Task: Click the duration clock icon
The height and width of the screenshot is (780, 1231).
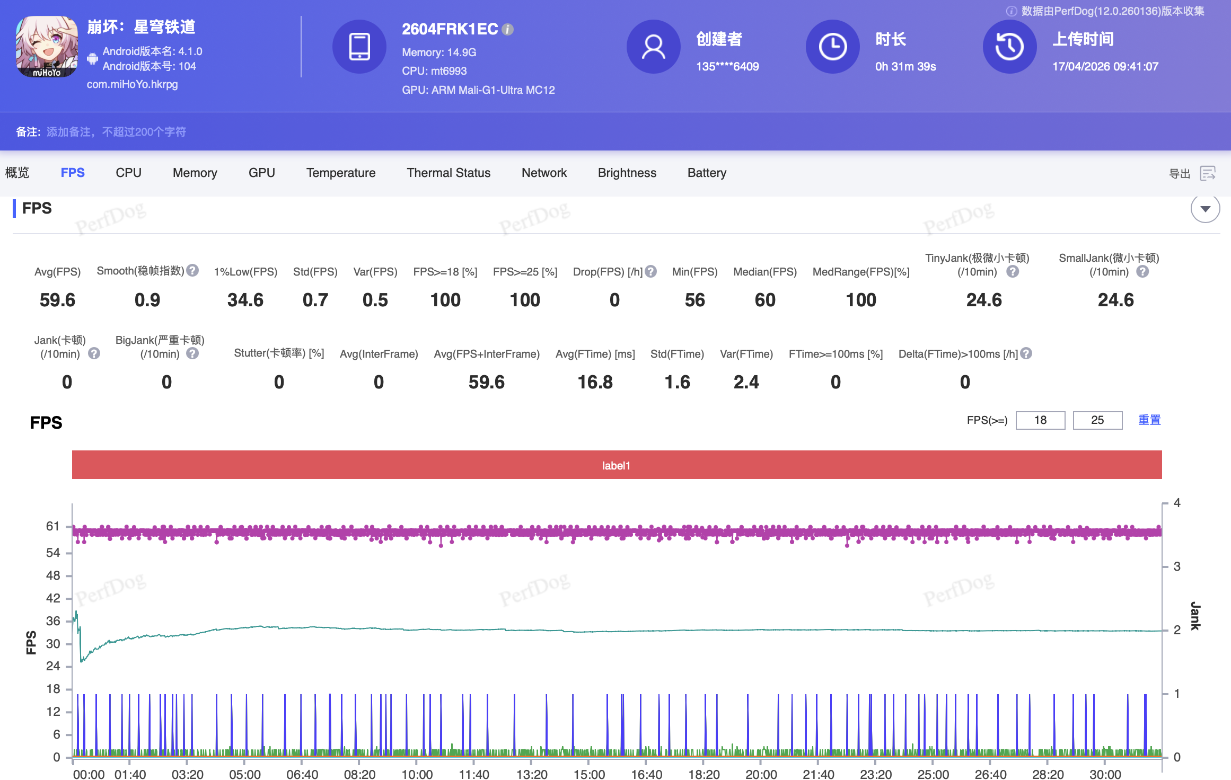Action: [x=833, y=47]
